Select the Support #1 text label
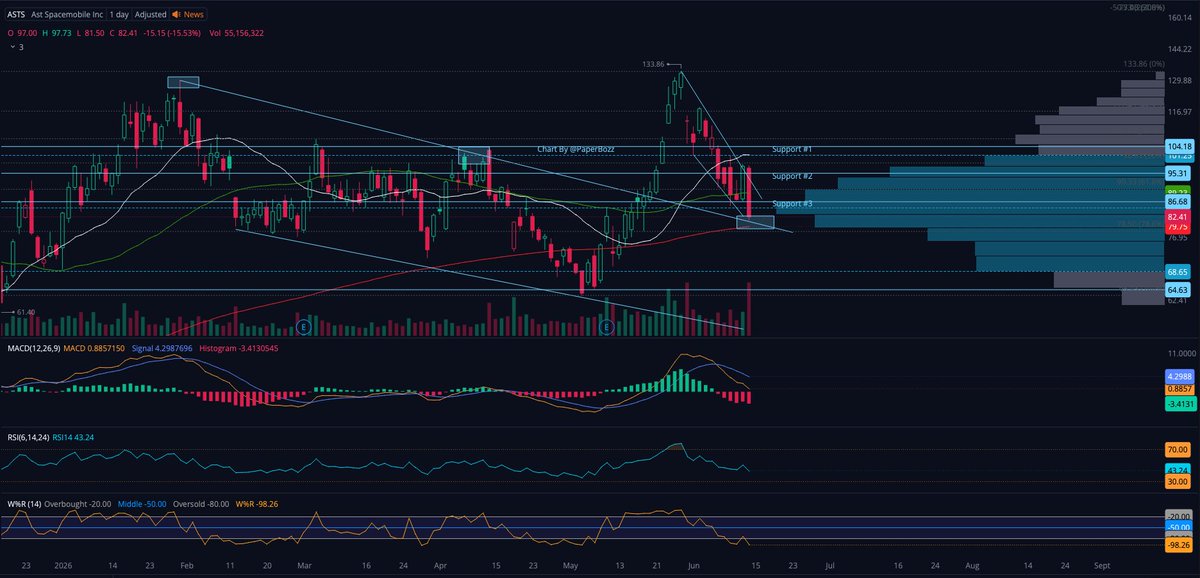 pyautogui.click(x=792, y=149)
